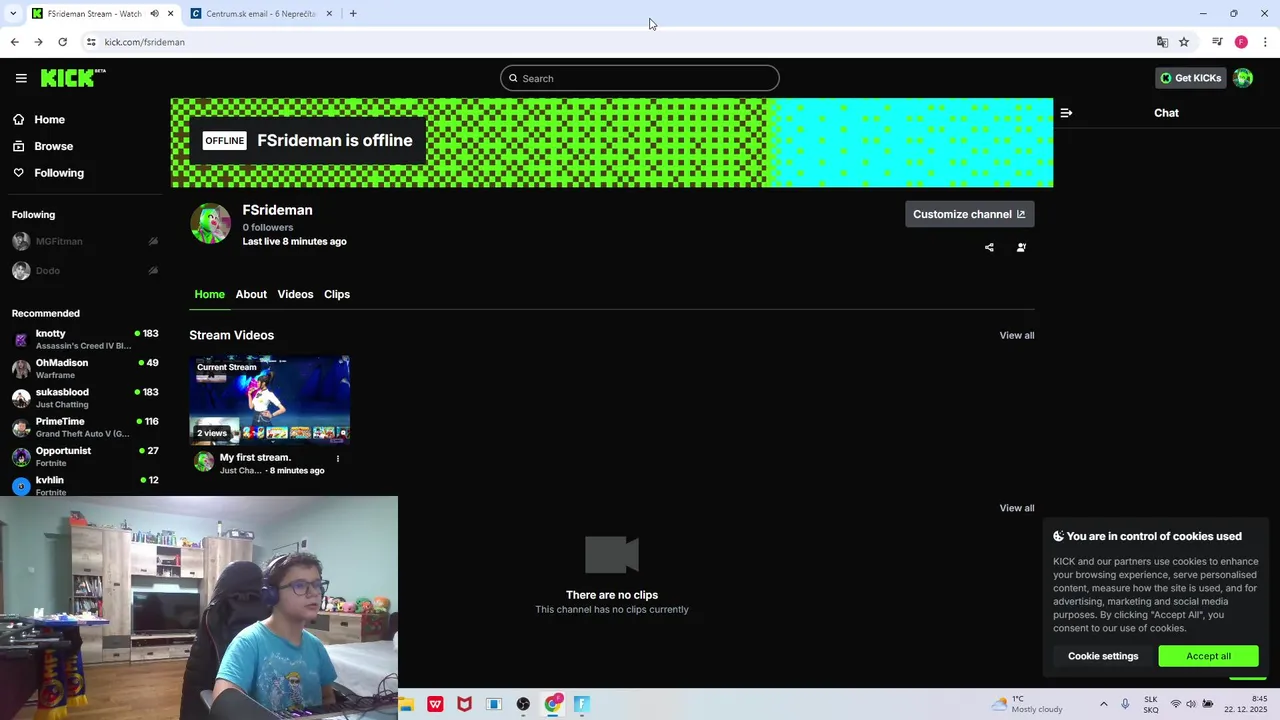Switch to Centrum.sk email tab

click(x=262, y=14)
